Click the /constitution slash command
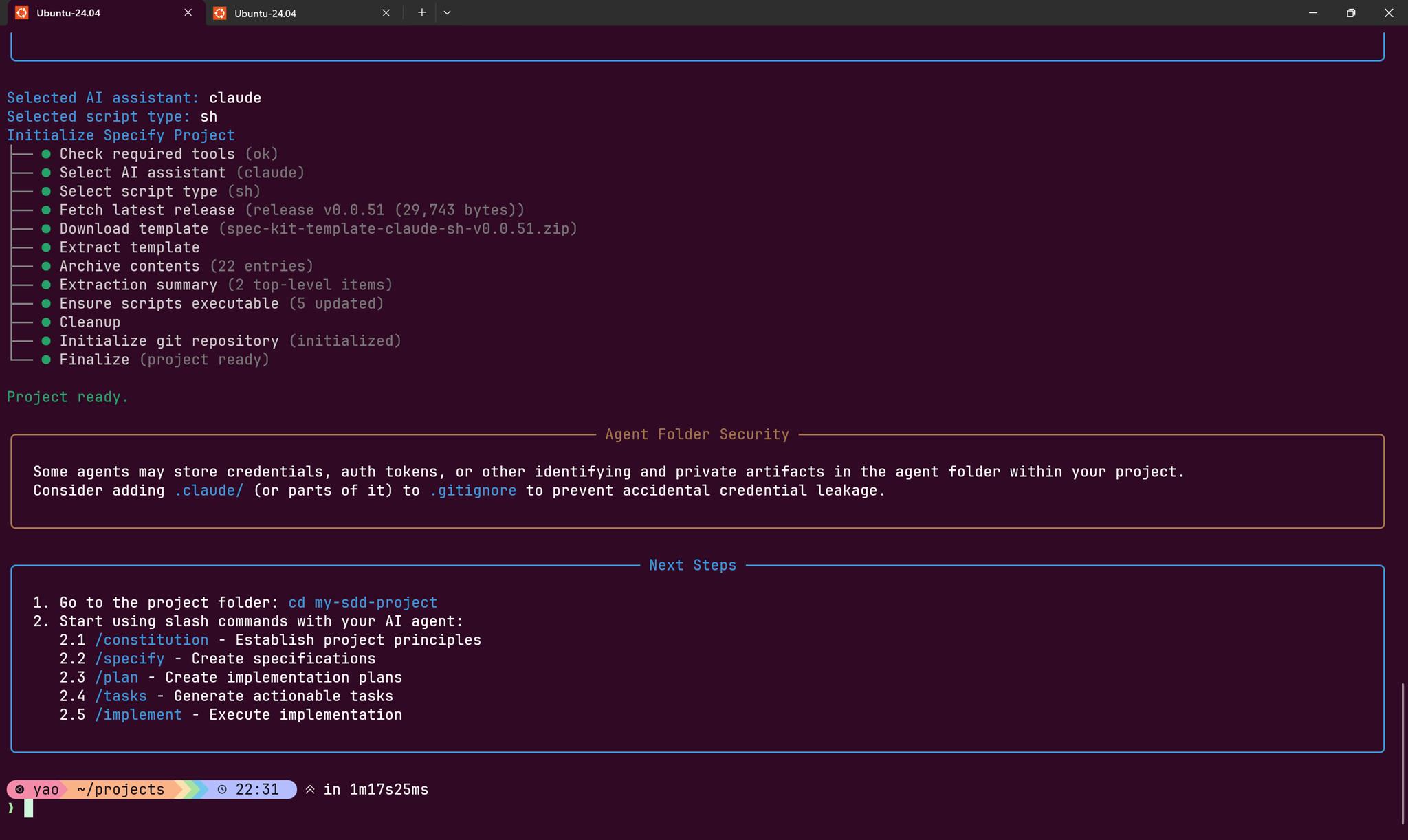The image size is (1408, 840). pyautogui.click(x=151, y=640)
